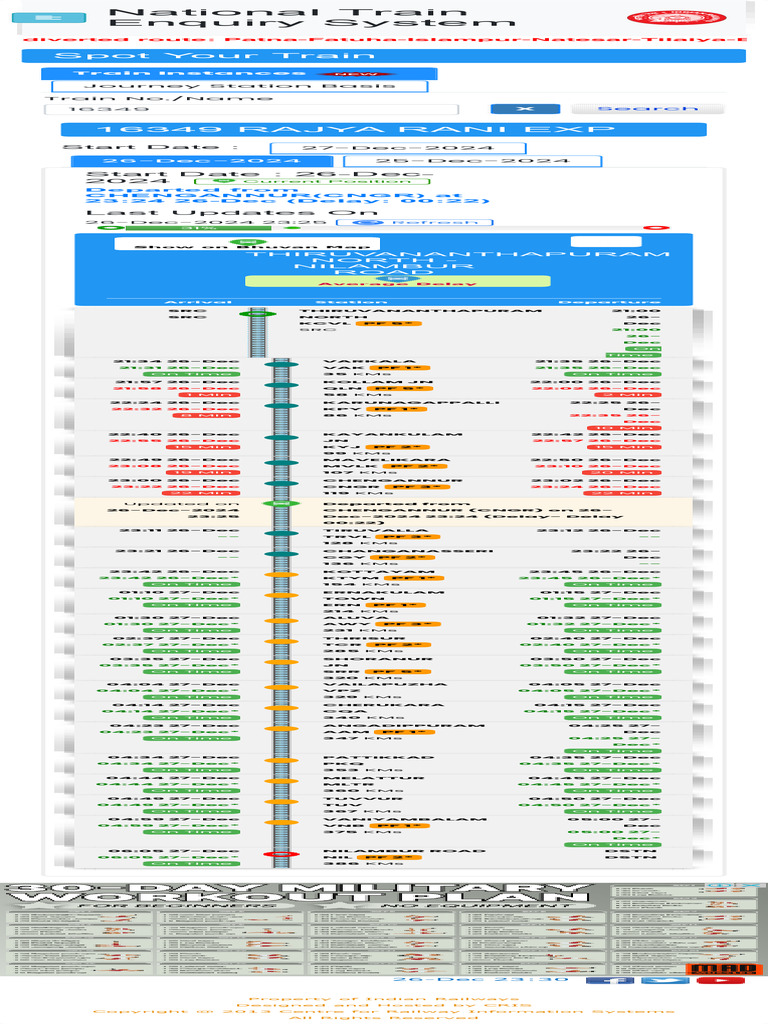Click Kollam Jn 1 Min arrival delay badge
The width and height of the screenshot is (768, 1024).
click(x=210, y=394)
